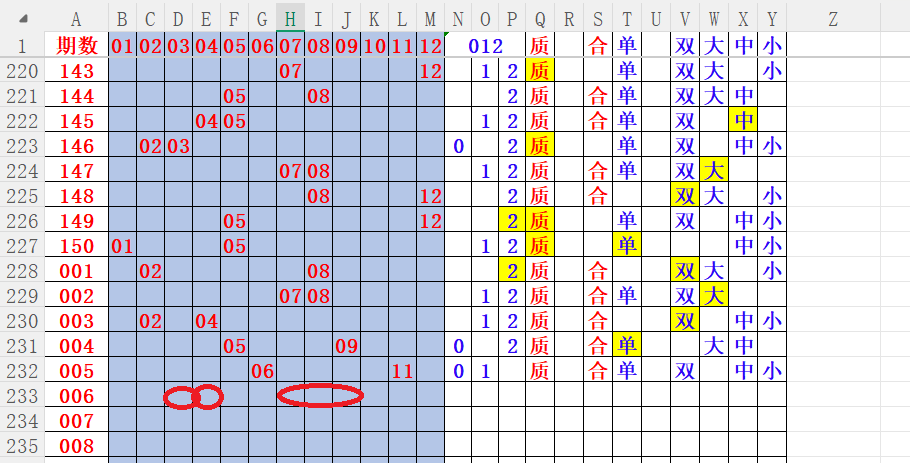Image resolution: width=910 pixels, height=463 pixels.
Task: Click blue 1 in row 232
Action: (x=485, y=371)
